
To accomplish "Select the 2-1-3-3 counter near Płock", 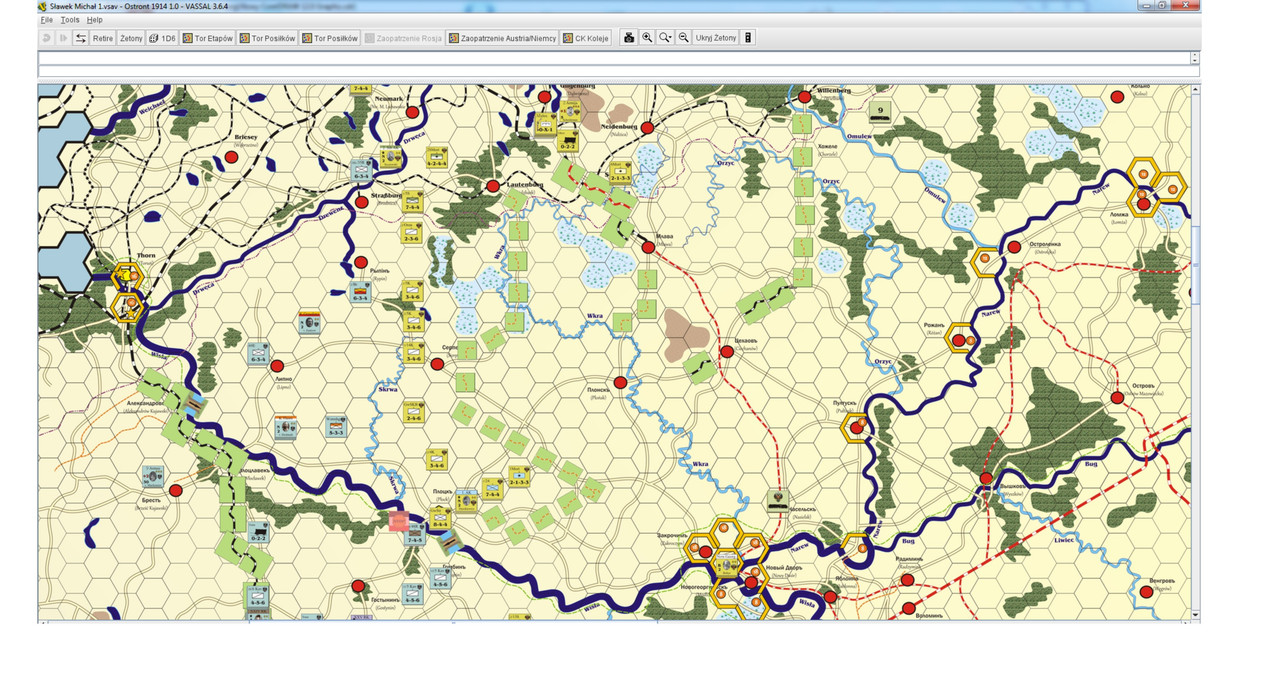I will click(518, 476).
